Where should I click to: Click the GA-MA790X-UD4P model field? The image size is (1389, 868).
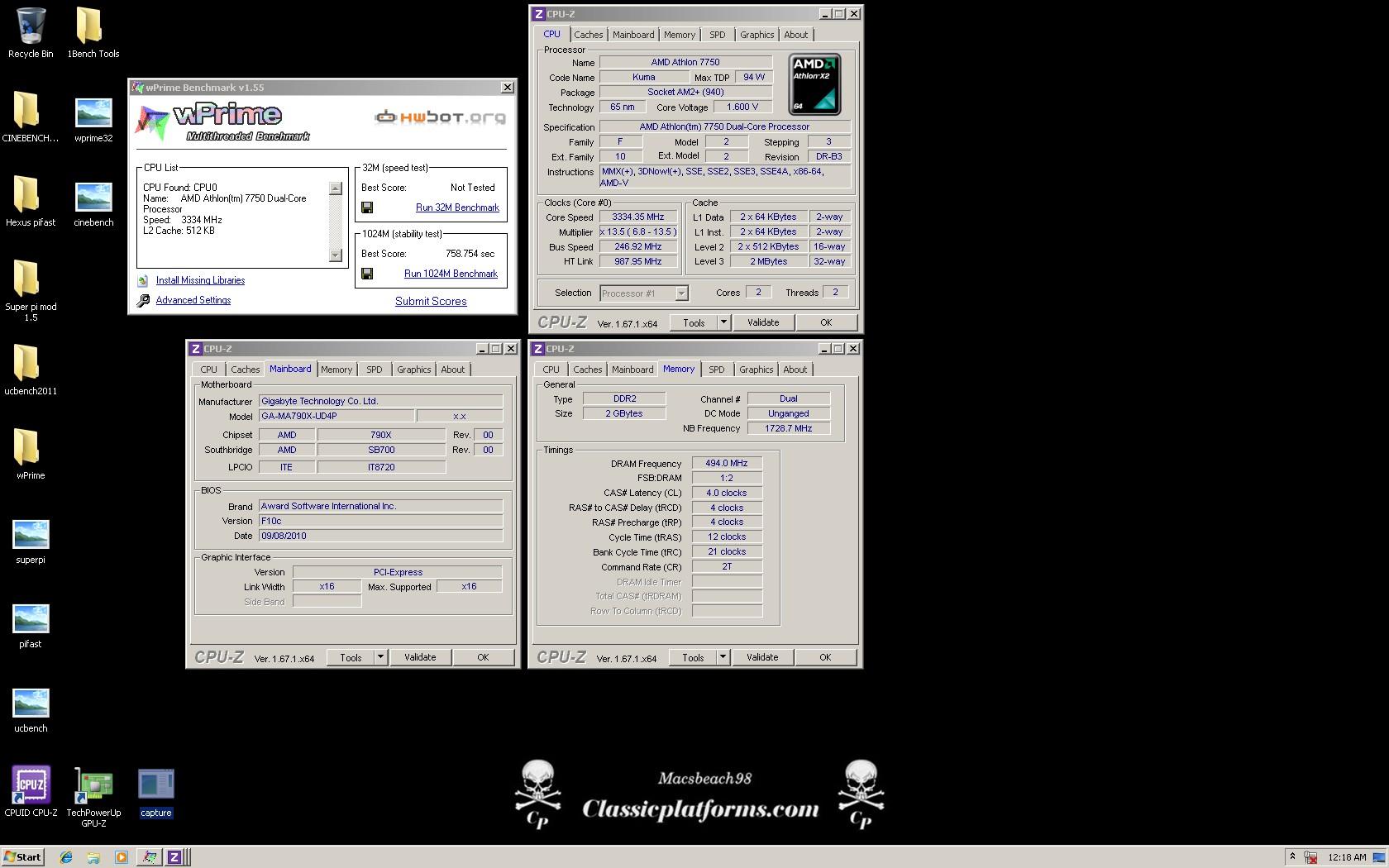point(337,416)
